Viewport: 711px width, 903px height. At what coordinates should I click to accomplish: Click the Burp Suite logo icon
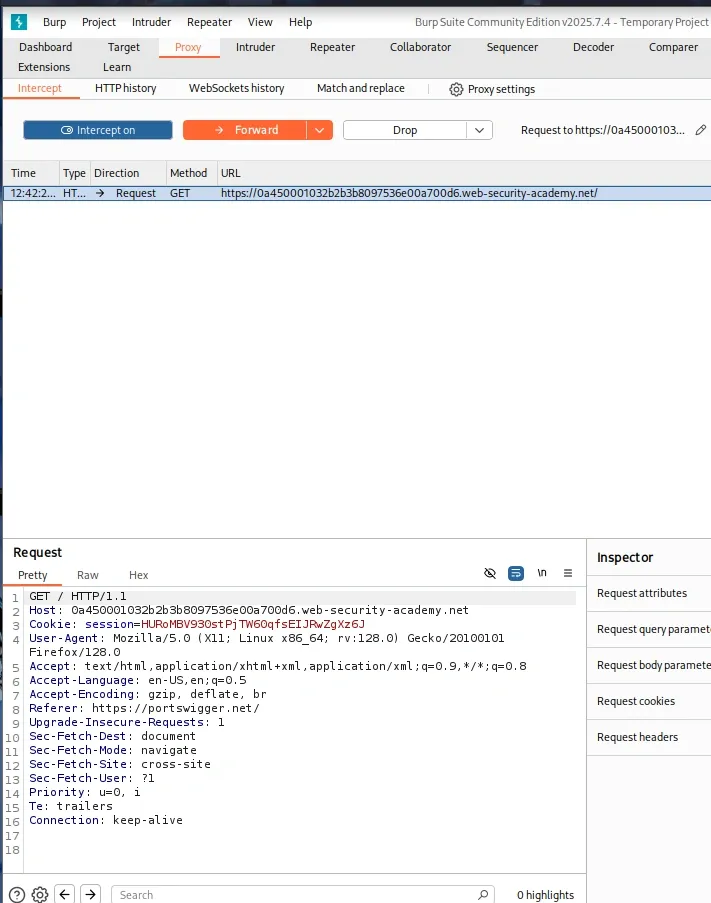tap(19, 22)
